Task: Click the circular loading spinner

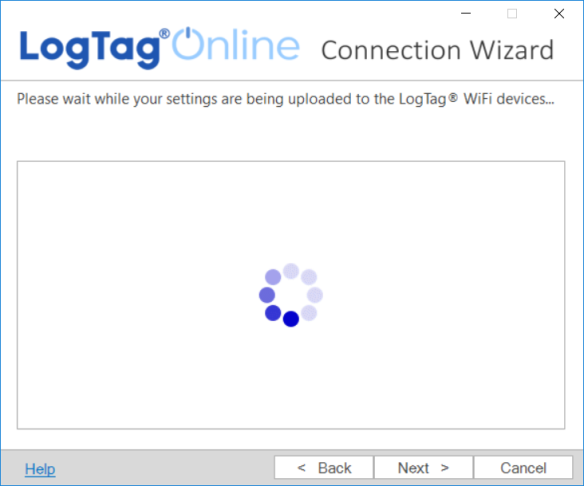Action: click(291, 295)
